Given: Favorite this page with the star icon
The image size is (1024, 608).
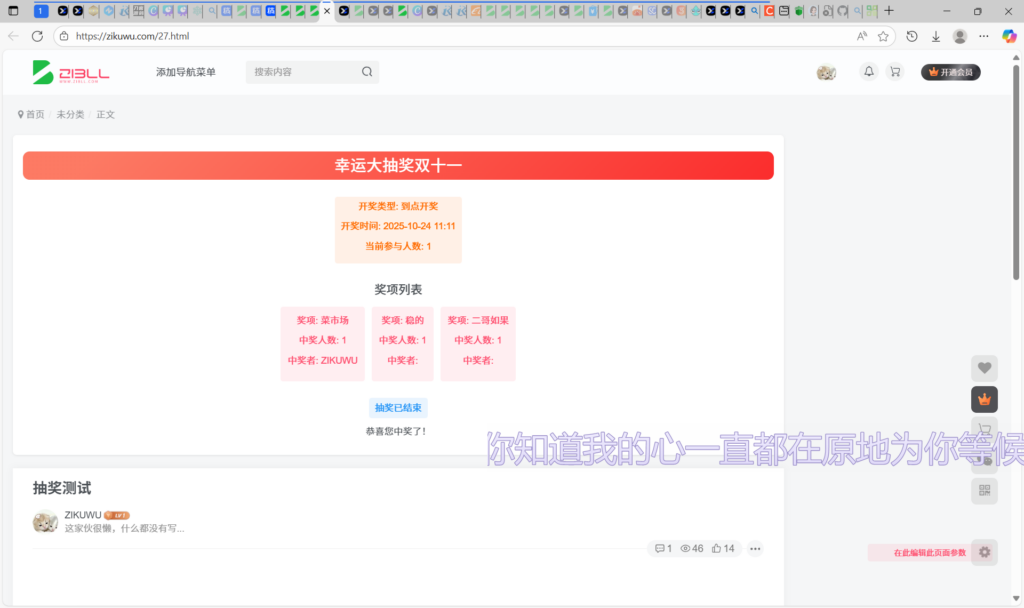Looking at the screenshot, I should click(883, 36).
